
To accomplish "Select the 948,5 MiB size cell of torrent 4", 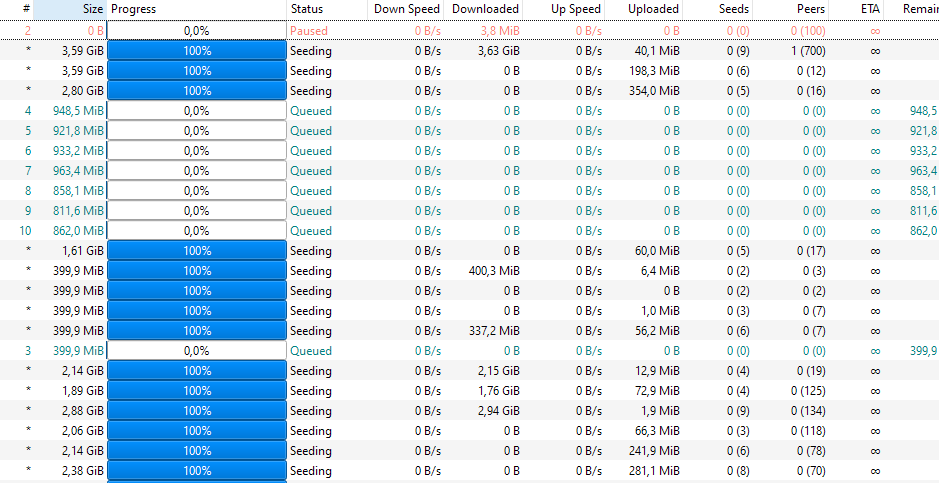I will click(78, 111).
